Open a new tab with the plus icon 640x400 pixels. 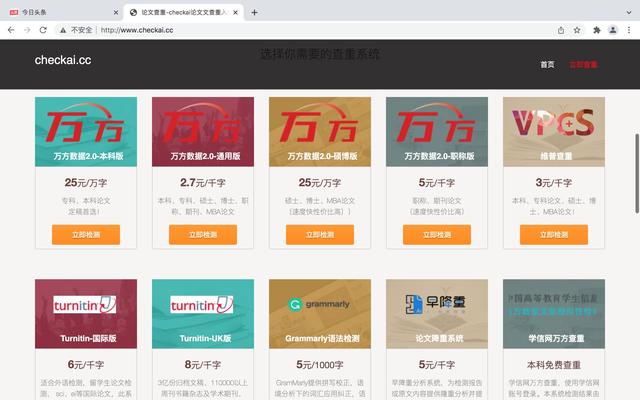coord(254,13)
